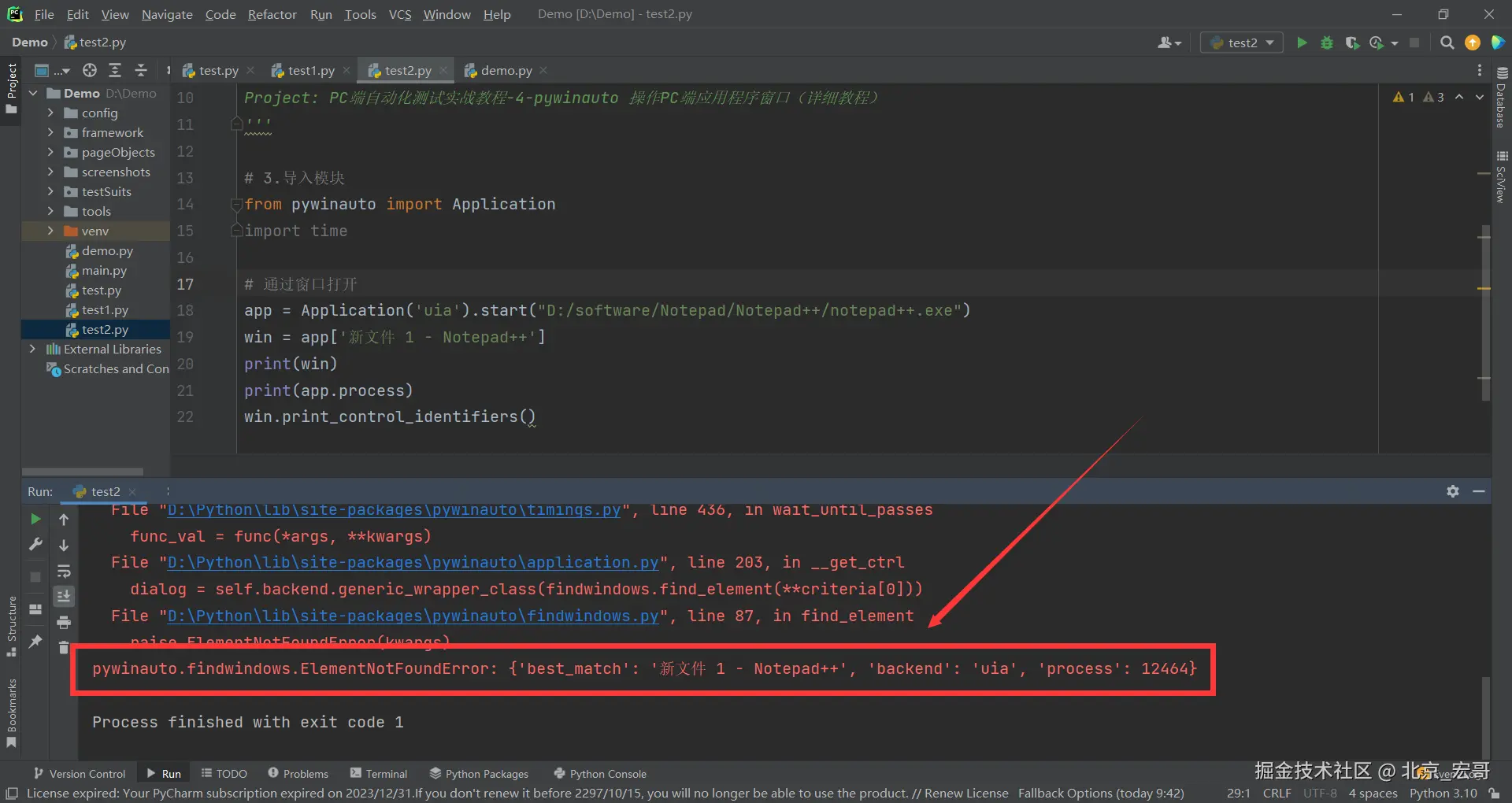The height and width of the screenshot is (803, 1512).
Task: Click Run panel down stack trace arrow
Action: [64, 545]
